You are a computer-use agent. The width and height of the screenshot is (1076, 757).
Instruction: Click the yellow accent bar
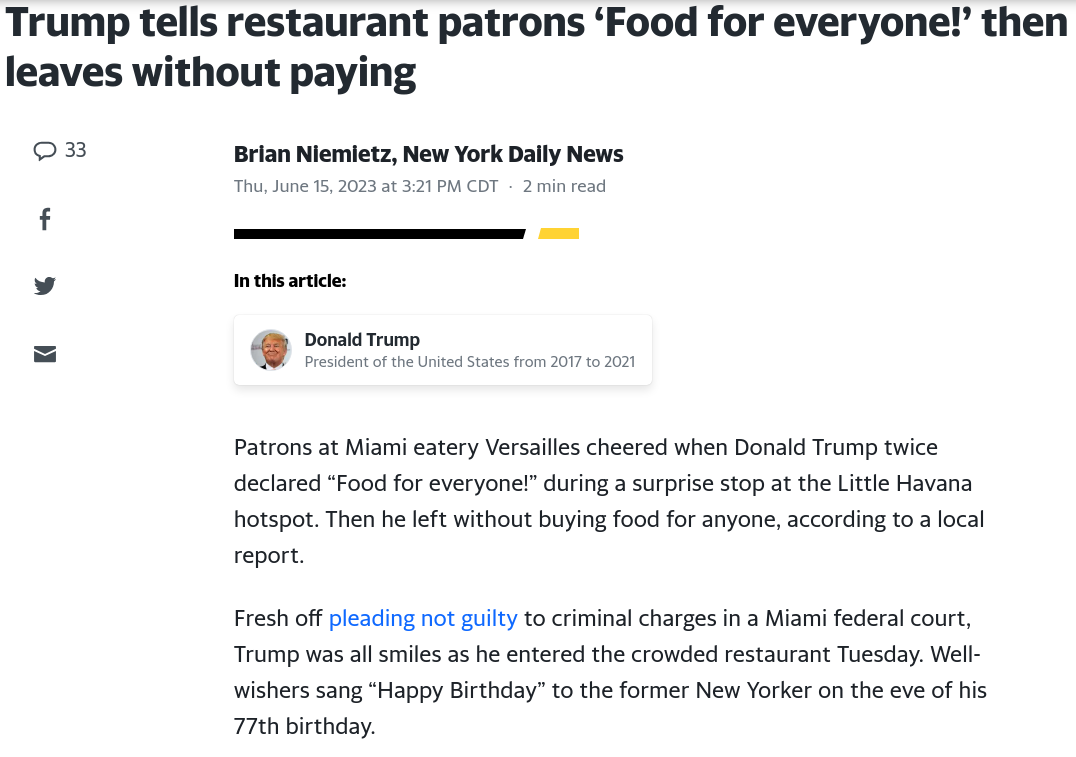click(559, 234)
